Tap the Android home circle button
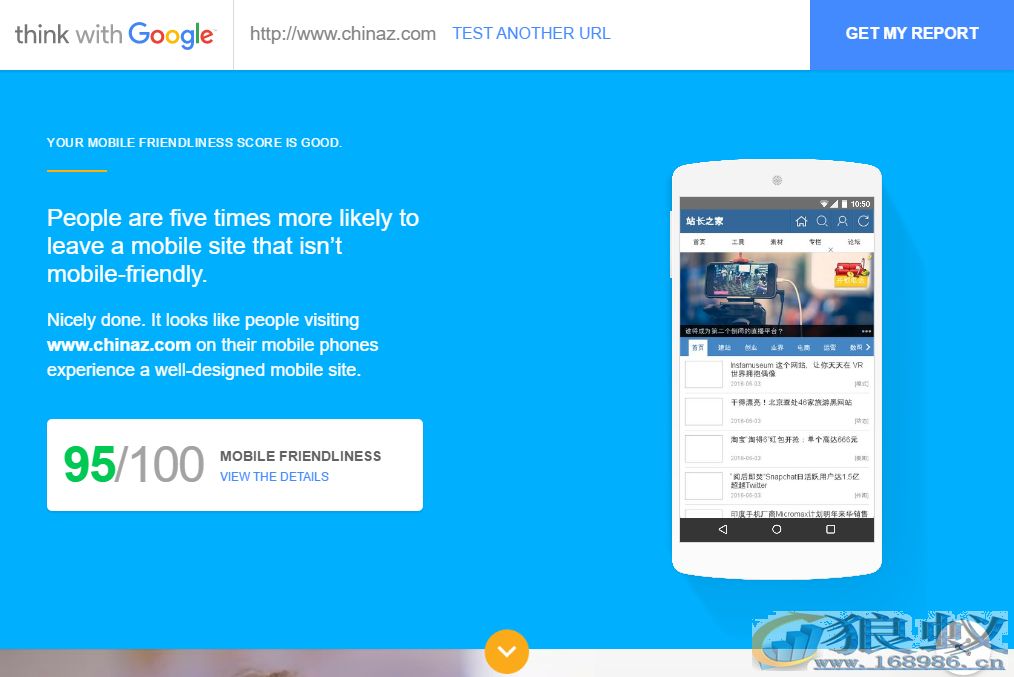This screenshot has height=677, width=1014. (777, 529)
